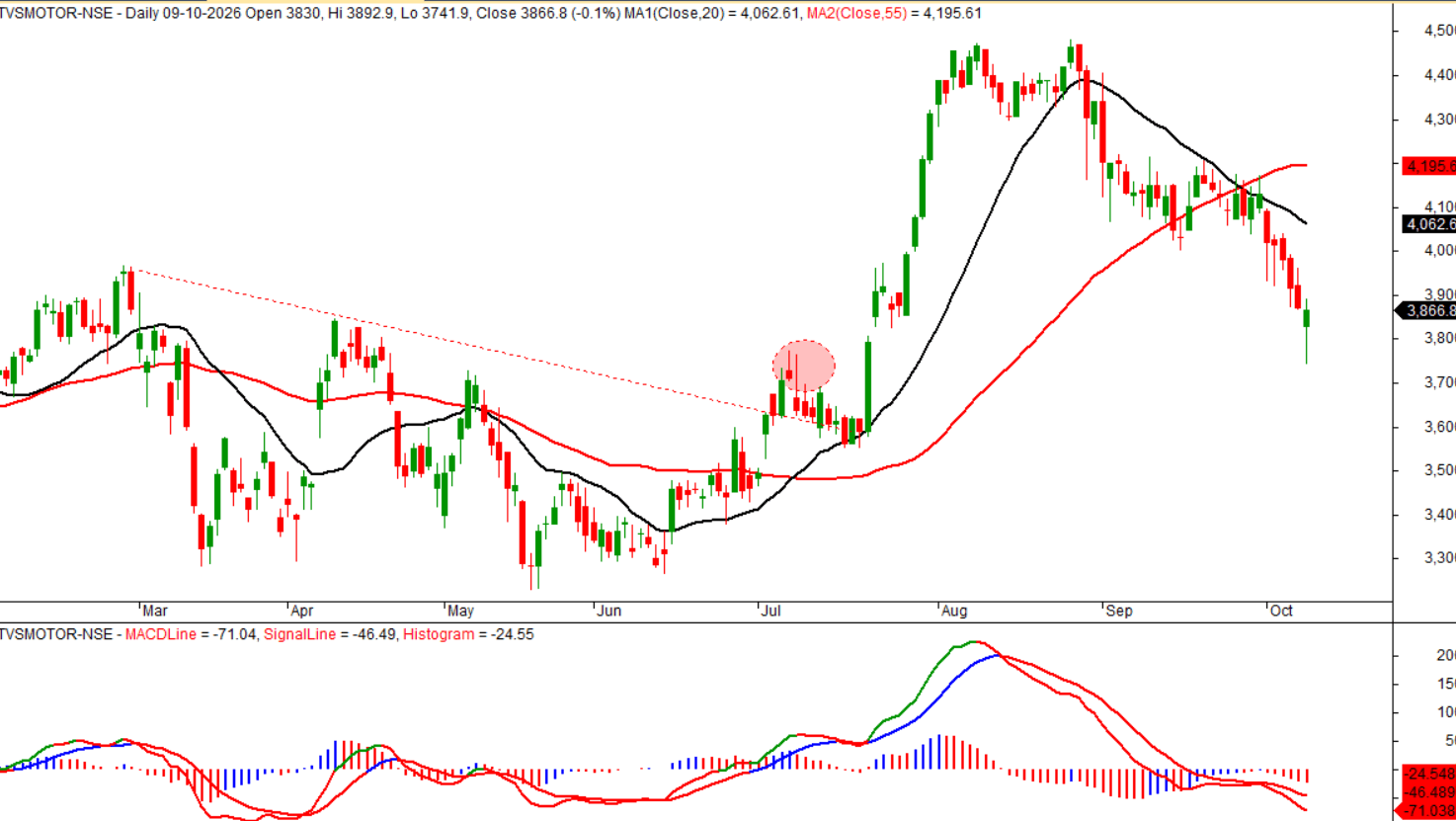
Task: Click the 'Close 3866.8 (-0.1%)' value in header
Action: click(x=548, y=14)
